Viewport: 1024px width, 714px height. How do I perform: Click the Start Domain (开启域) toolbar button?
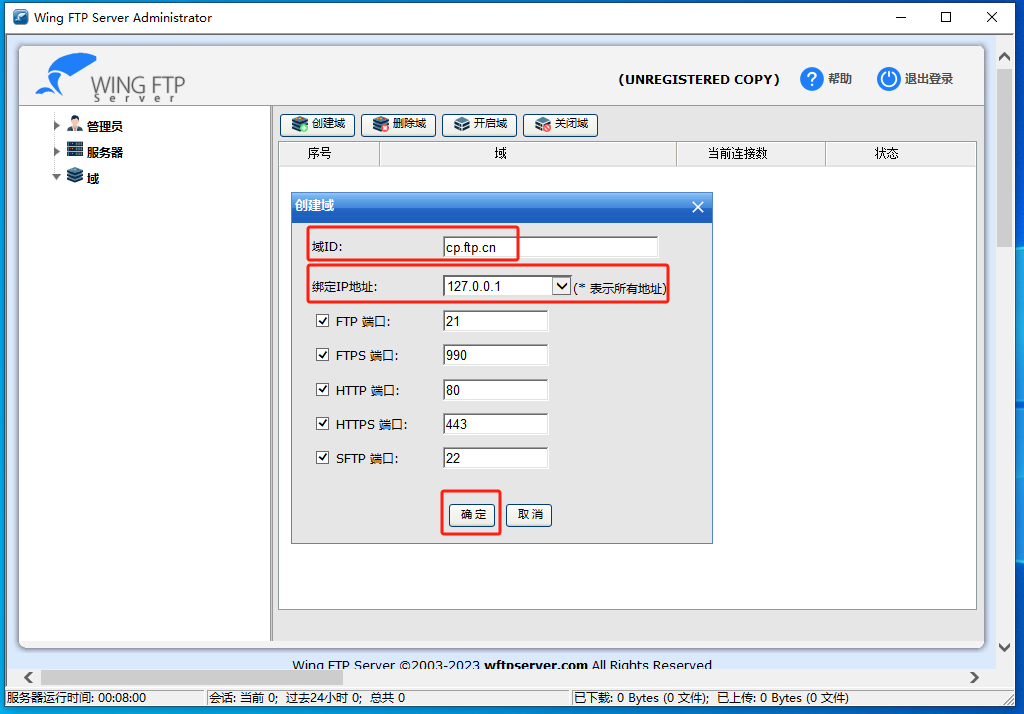pyautogui.click(x=479, y=124)
